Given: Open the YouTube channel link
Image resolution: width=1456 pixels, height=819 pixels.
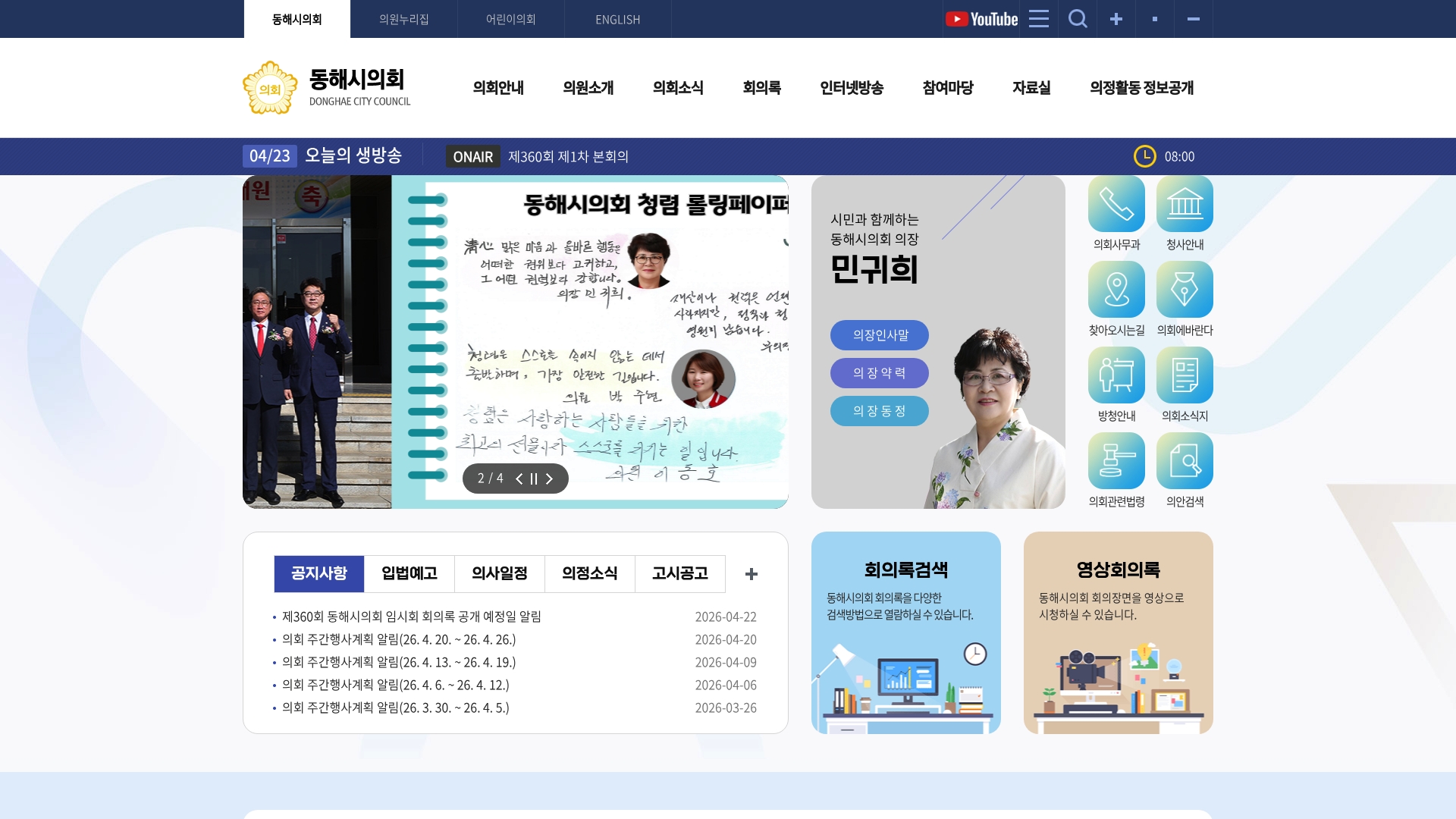Looking at the screenshot, I should click(x=981, y=19).
